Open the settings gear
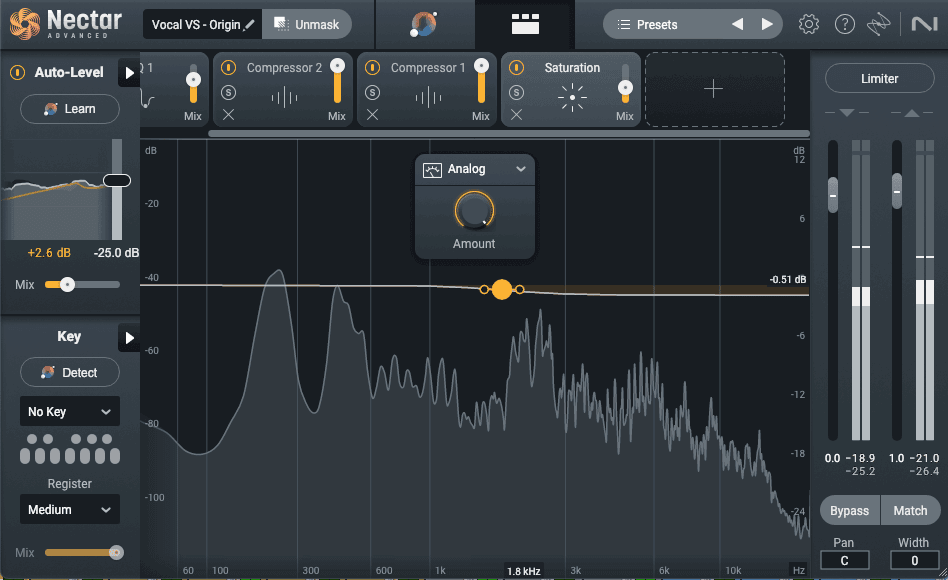The height and width of the screenshot is (580, 948). coord(808,24)
